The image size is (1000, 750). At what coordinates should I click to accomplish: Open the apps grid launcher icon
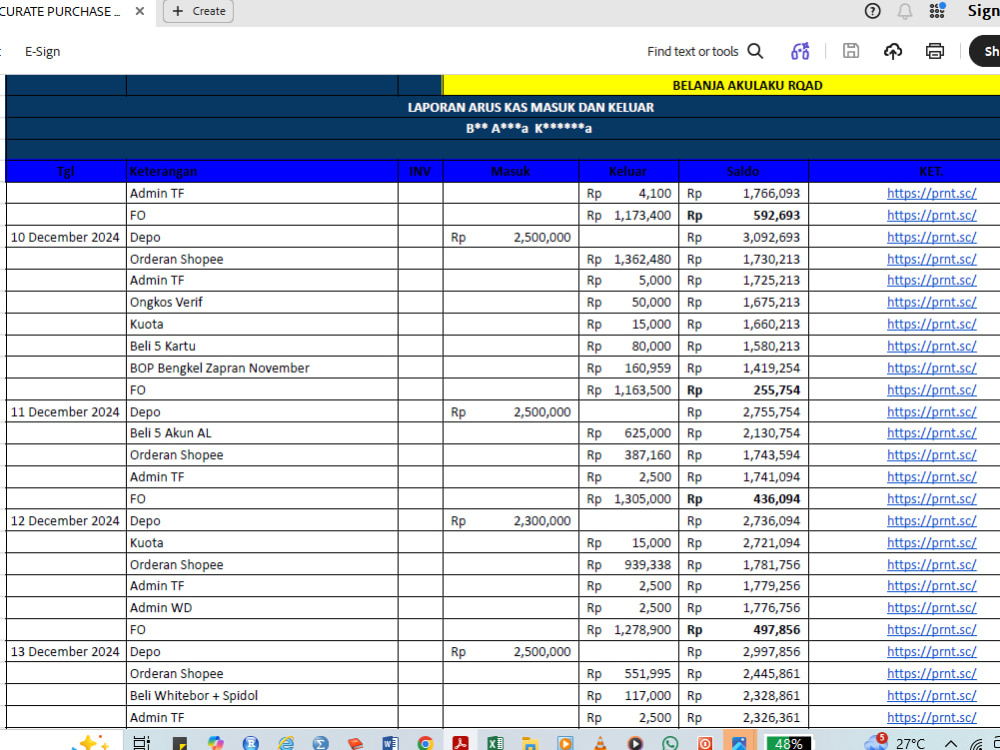[x=937, y=11]
